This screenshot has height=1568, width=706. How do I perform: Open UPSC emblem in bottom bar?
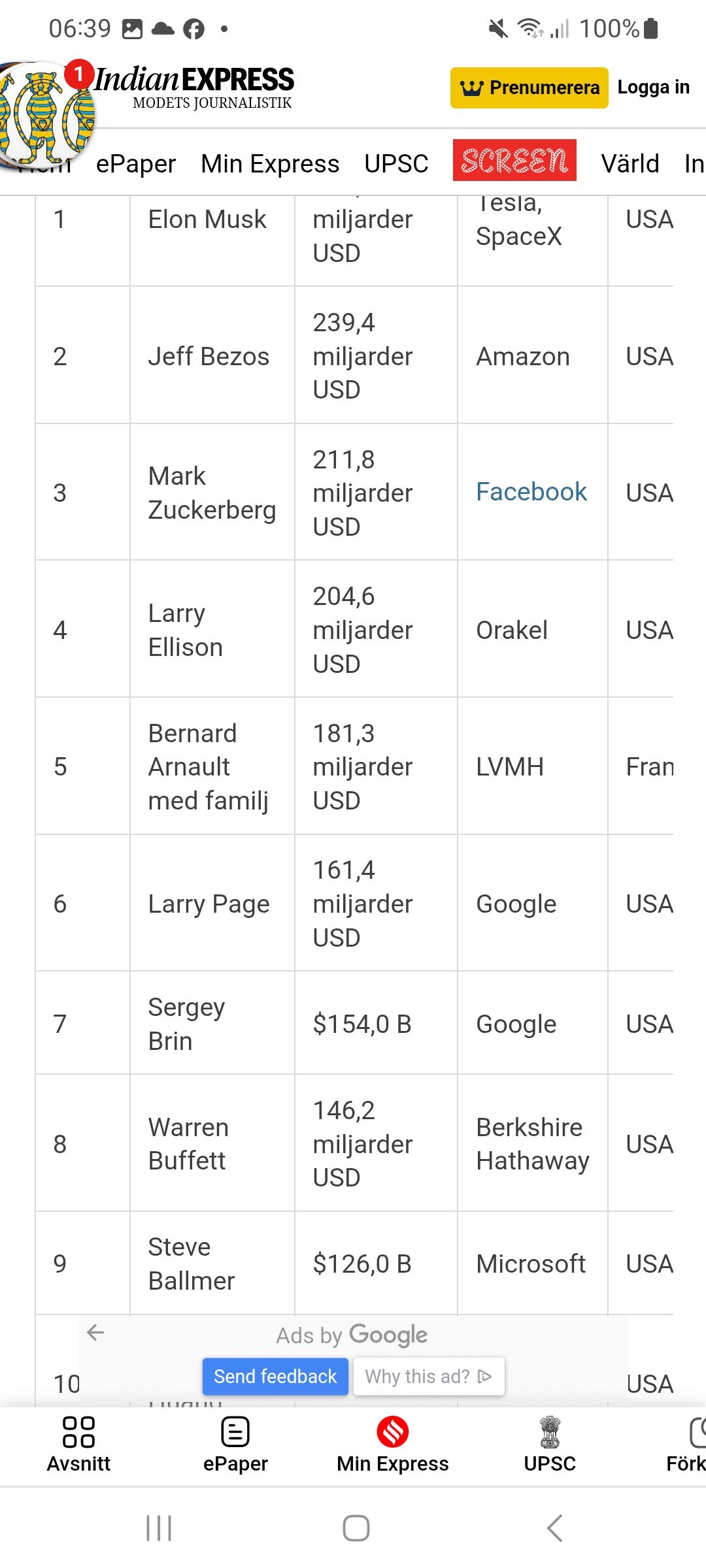(x=550, y=1432)
